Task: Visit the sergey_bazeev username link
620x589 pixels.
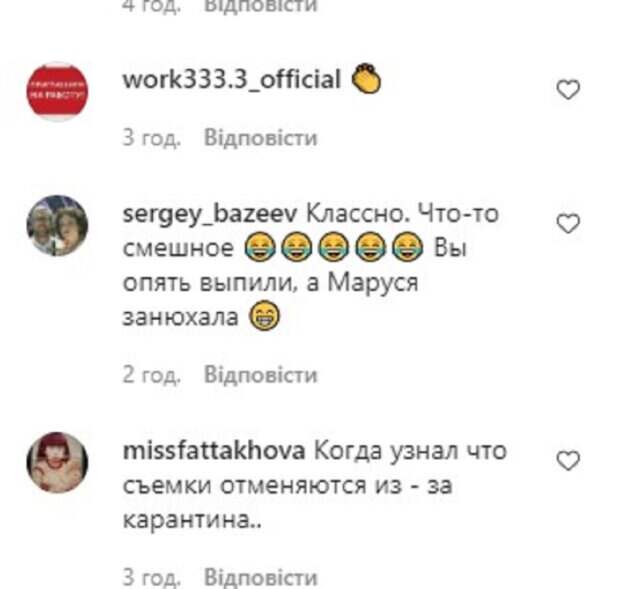Action: coord(210,215)
